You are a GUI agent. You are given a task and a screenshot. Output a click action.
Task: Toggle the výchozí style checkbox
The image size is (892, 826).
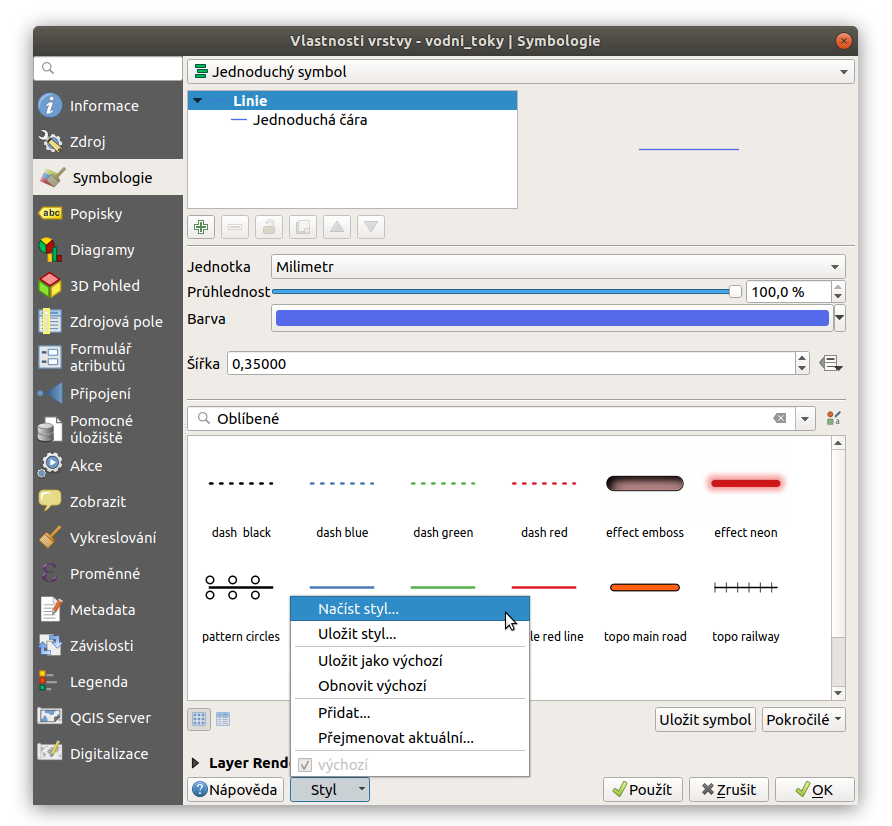305,765
